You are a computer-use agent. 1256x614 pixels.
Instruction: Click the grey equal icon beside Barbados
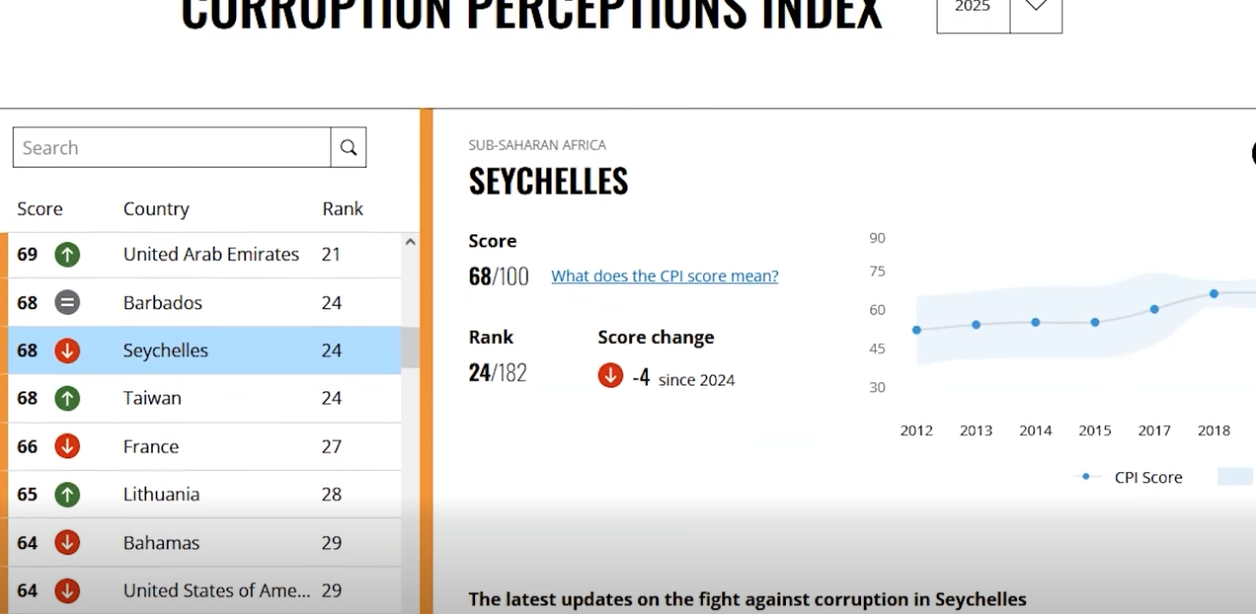pos(67,303)
